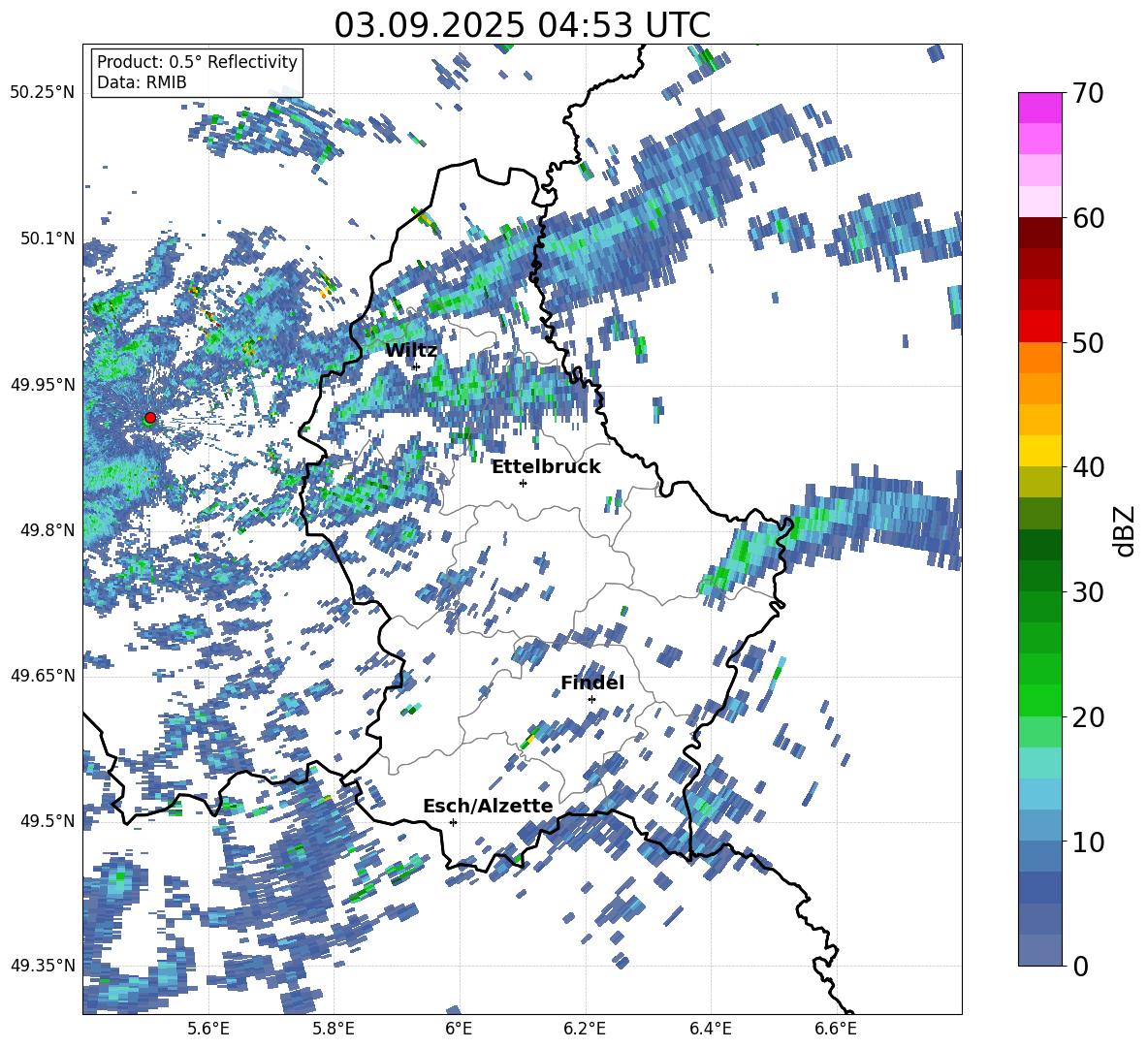
Task: Click the Findel station cross marker
Action: point(591,700)
